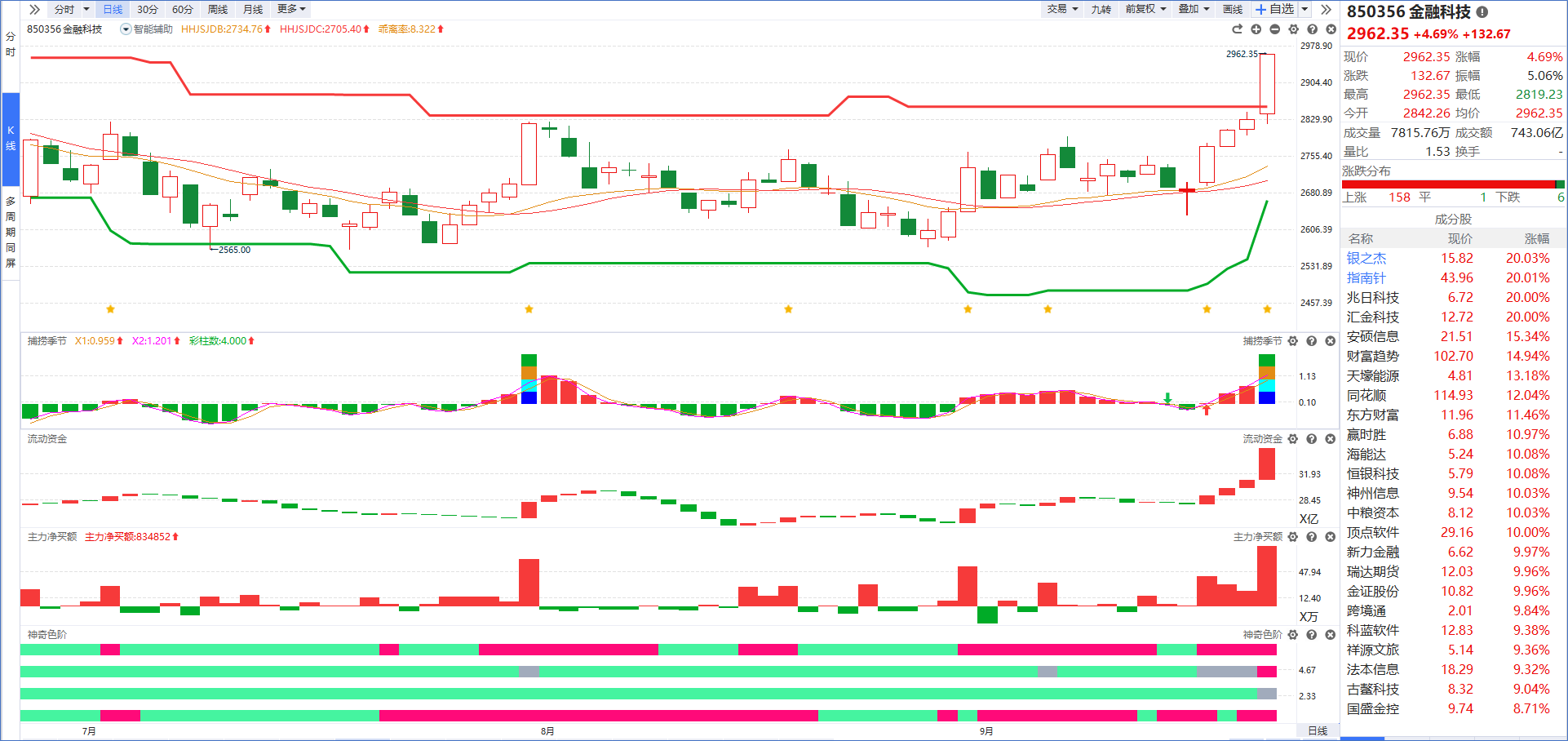Switch to the 60分 period tab

183,9
